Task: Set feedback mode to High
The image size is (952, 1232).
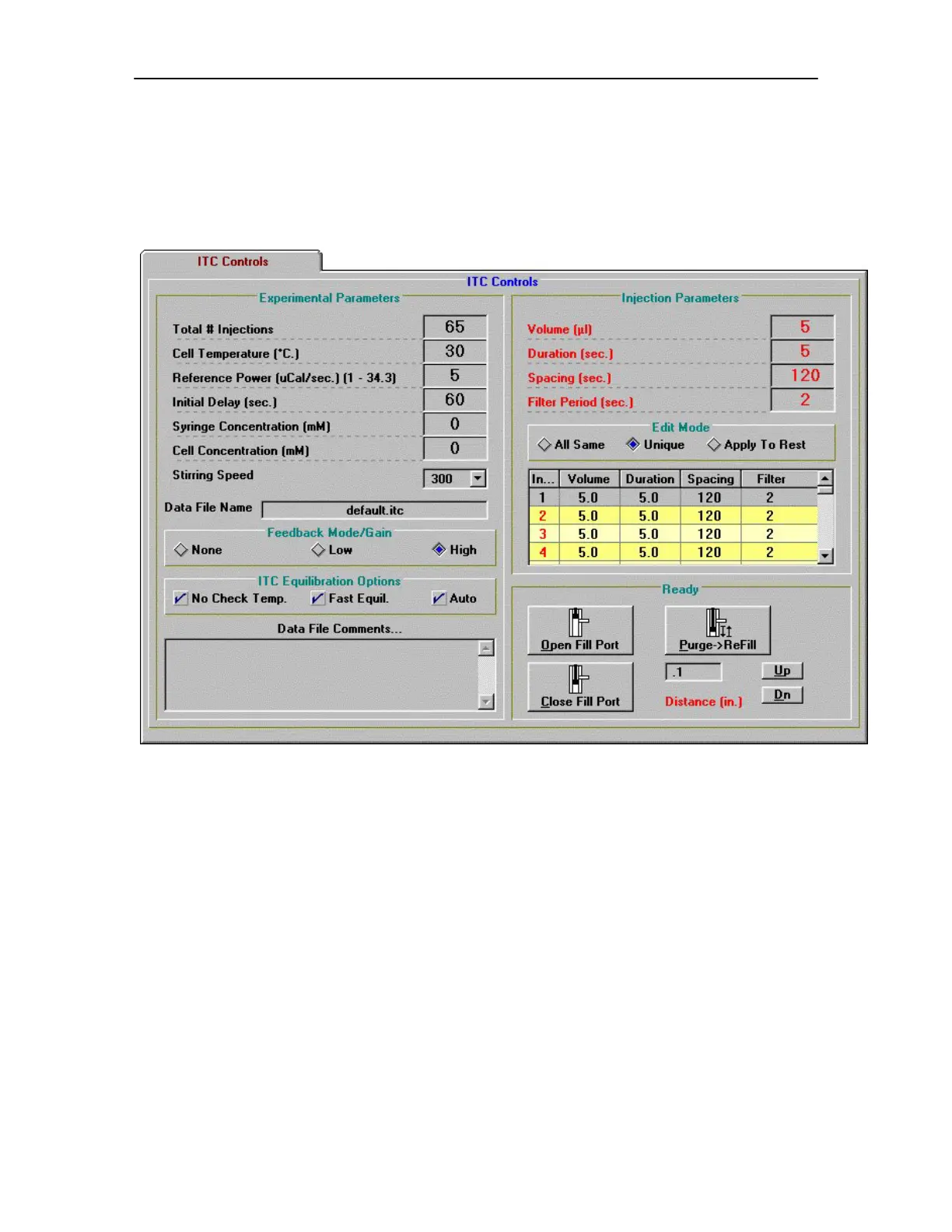Action: (x=455, y=550)
